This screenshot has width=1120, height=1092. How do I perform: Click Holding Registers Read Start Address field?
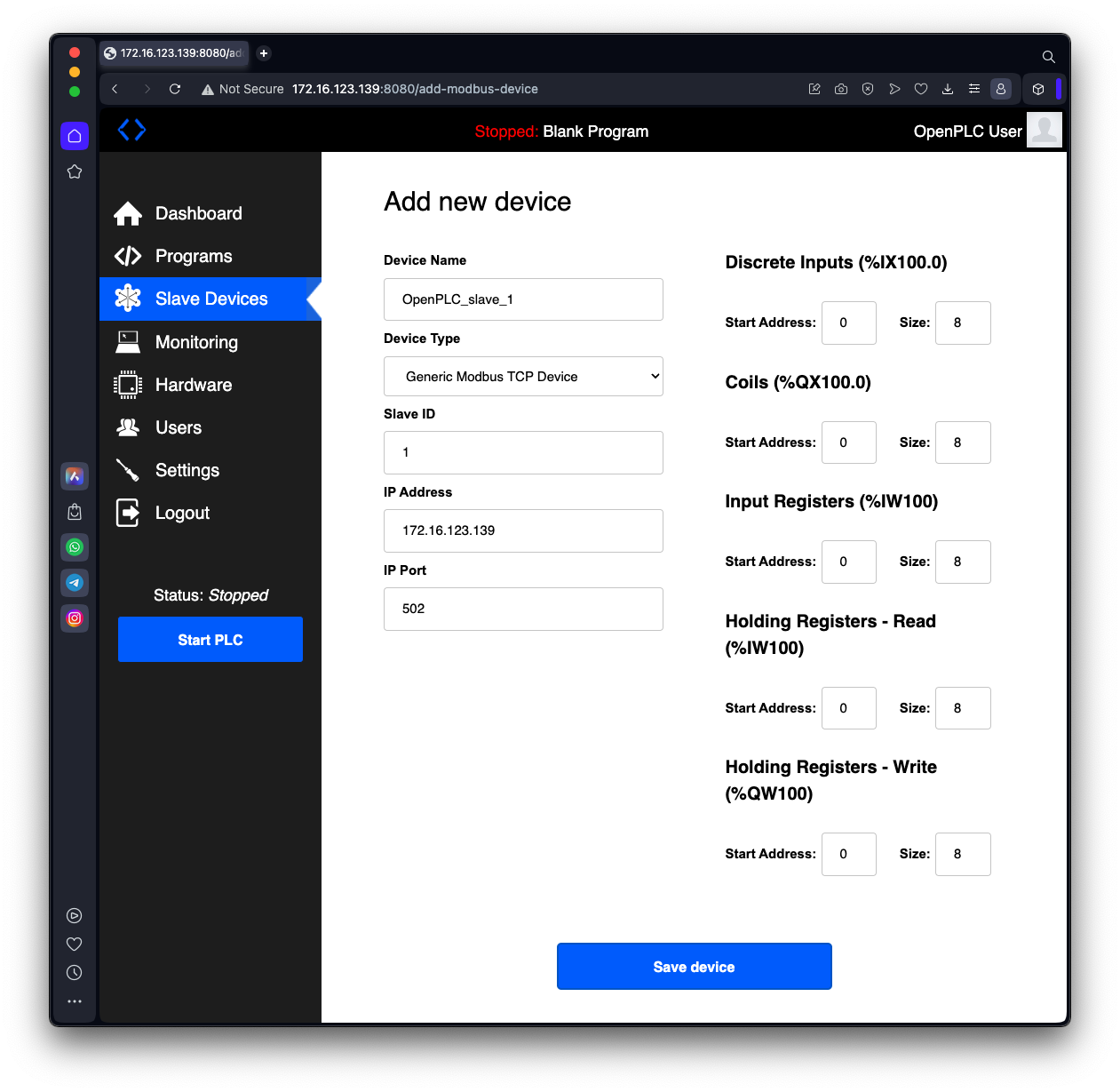pyautogui.click(x=849, y=708)
